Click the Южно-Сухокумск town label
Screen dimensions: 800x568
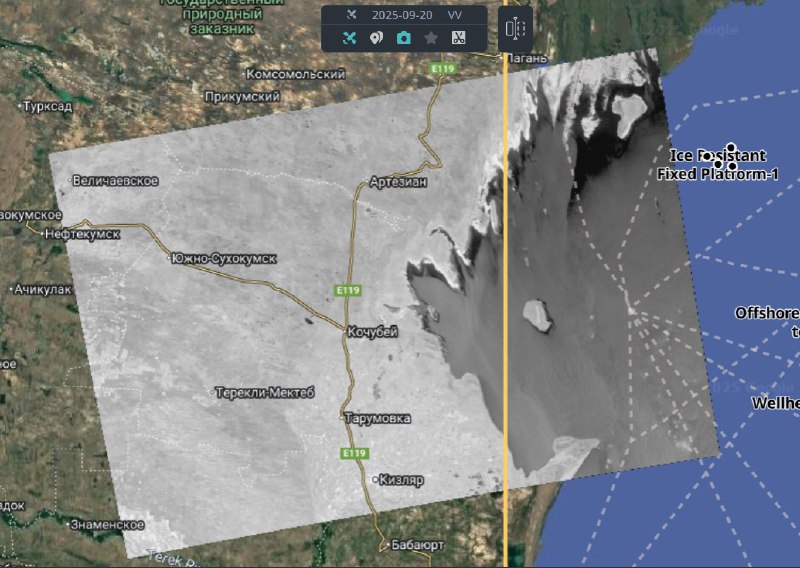[x=223, y=258]
